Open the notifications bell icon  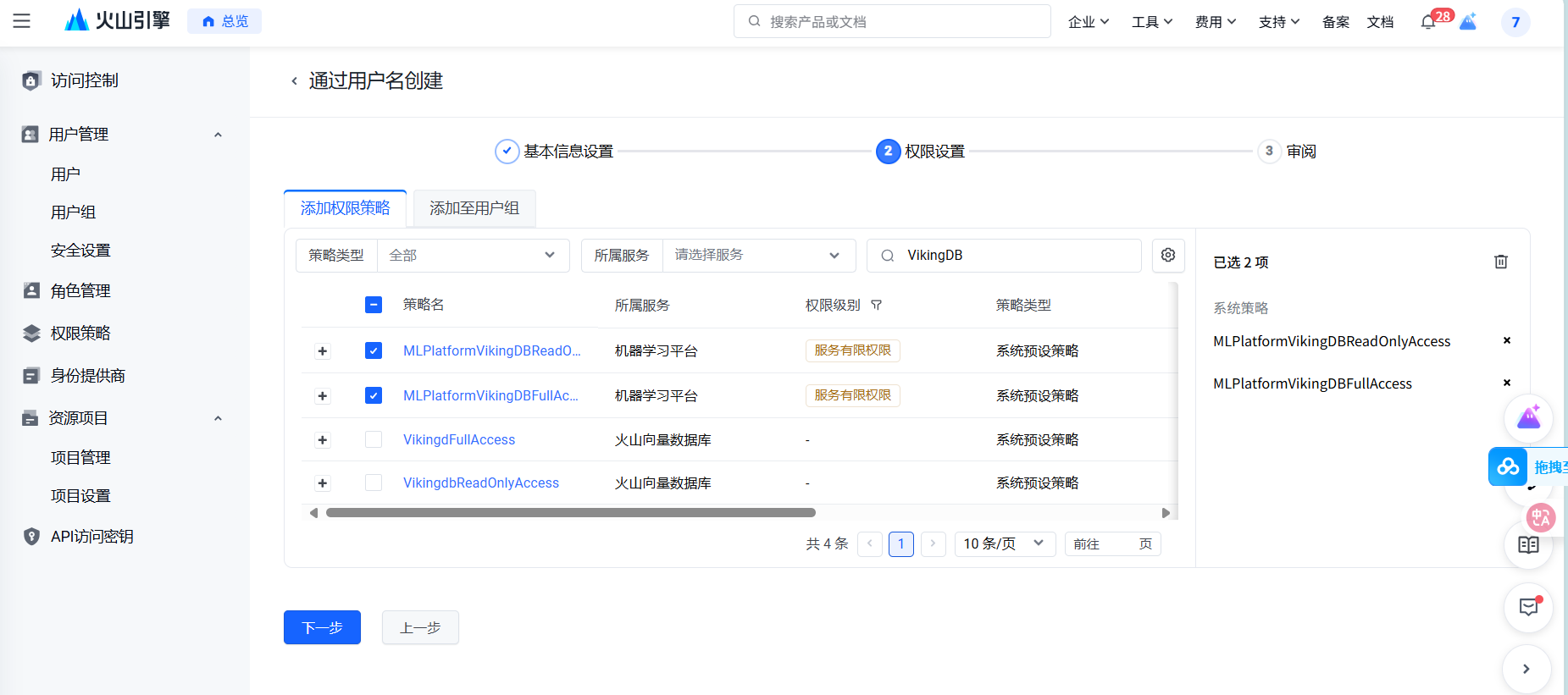[1428, 22]
